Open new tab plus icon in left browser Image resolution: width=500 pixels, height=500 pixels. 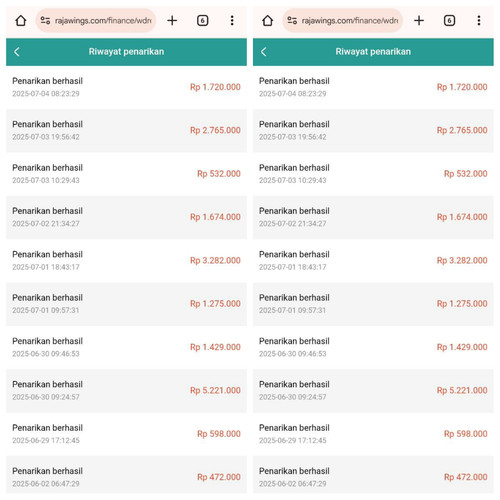point(172,21)
